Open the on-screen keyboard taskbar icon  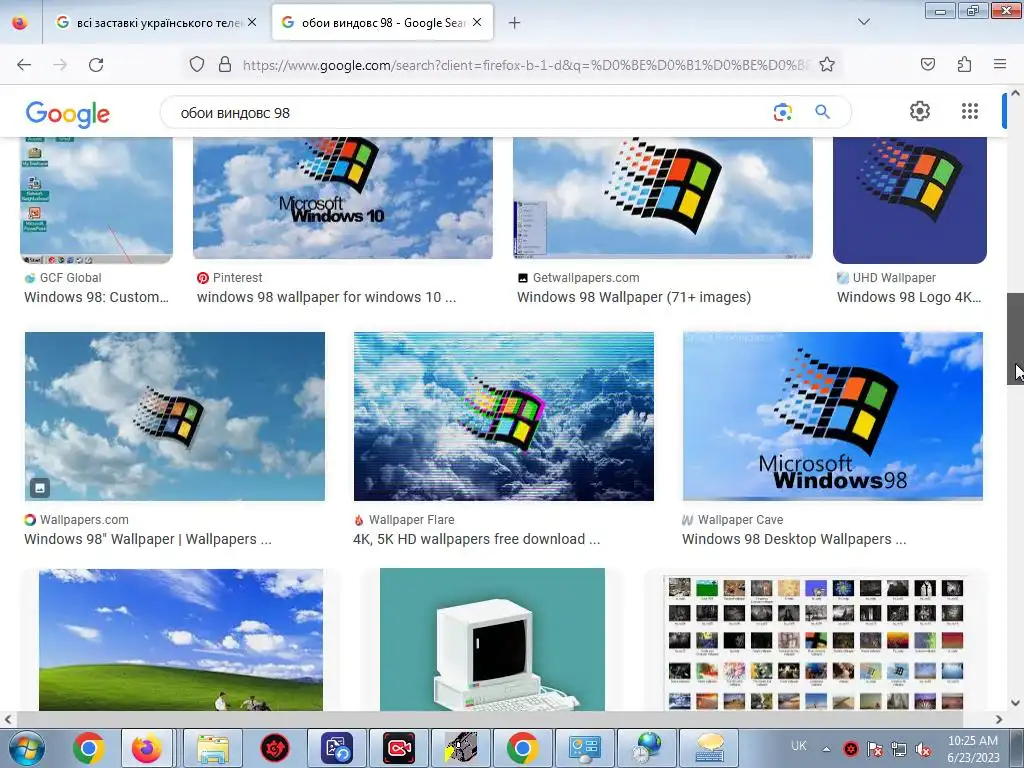click(709, 748)
